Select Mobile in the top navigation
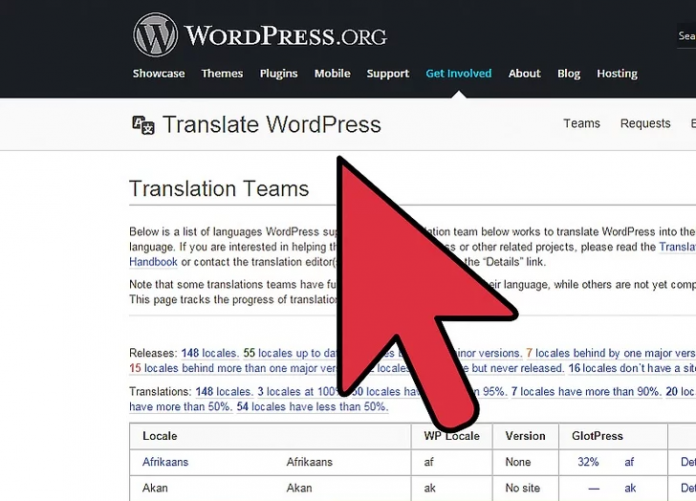Screen dimensions: 696x501 coord(332,74)
